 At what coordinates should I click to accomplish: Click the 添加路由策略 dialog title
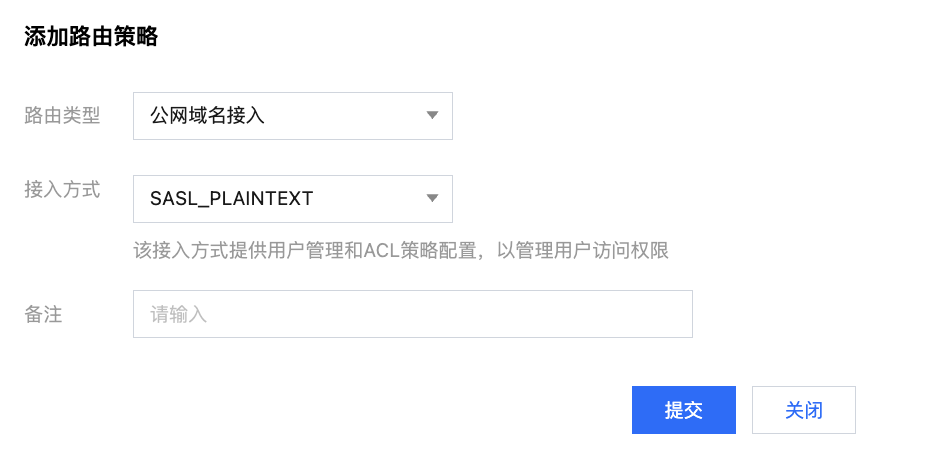pos(91,37)
